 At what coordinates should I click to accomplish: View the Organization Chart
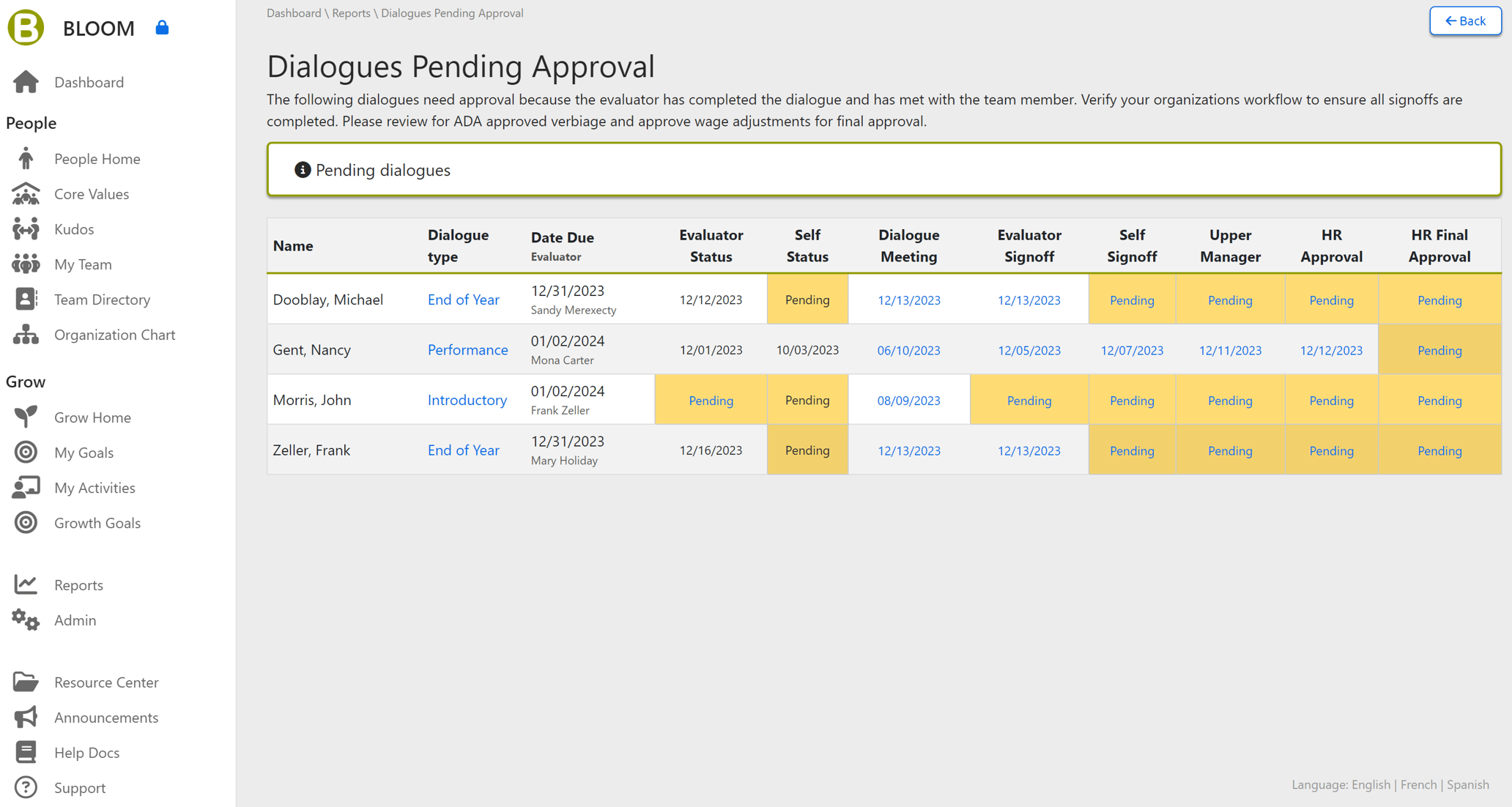click(x=114, y=335)
